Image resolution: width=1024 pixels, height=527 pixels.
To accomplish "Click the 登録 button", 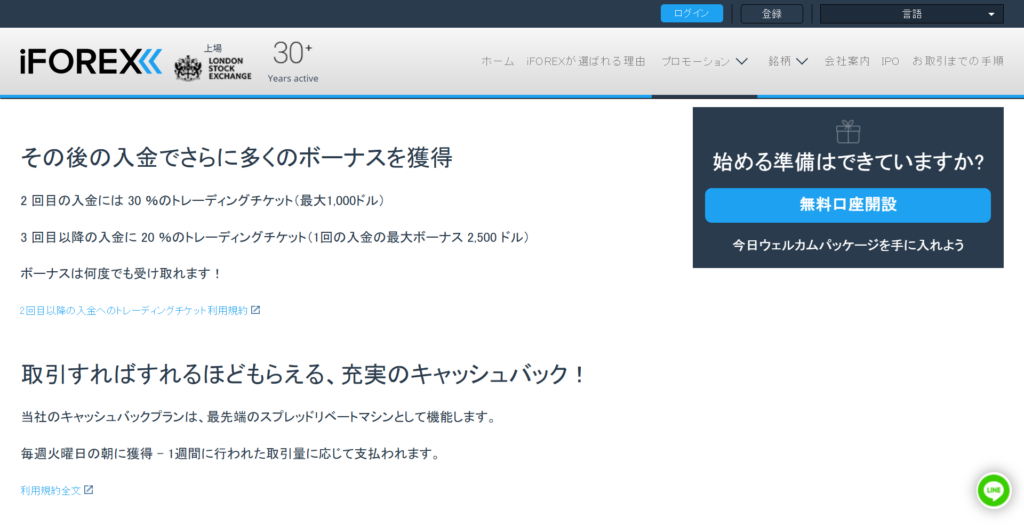I will tap(771, 14).
